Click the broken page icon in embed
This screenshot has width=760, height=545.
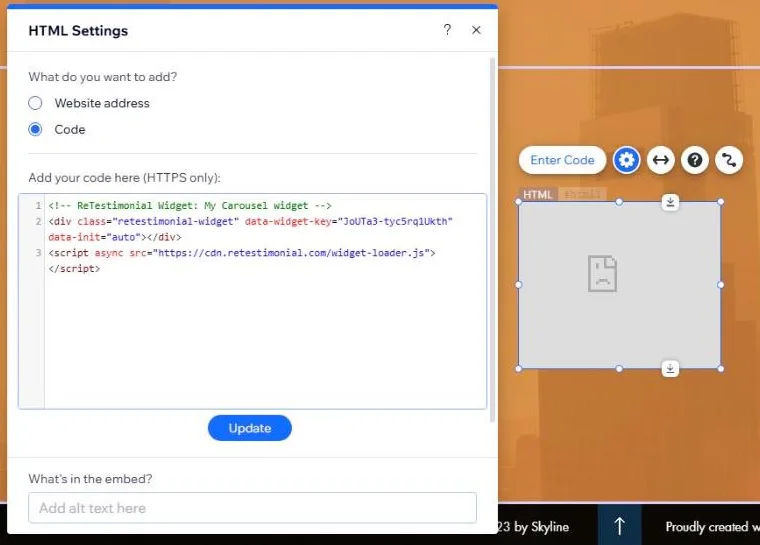[602, 273]
